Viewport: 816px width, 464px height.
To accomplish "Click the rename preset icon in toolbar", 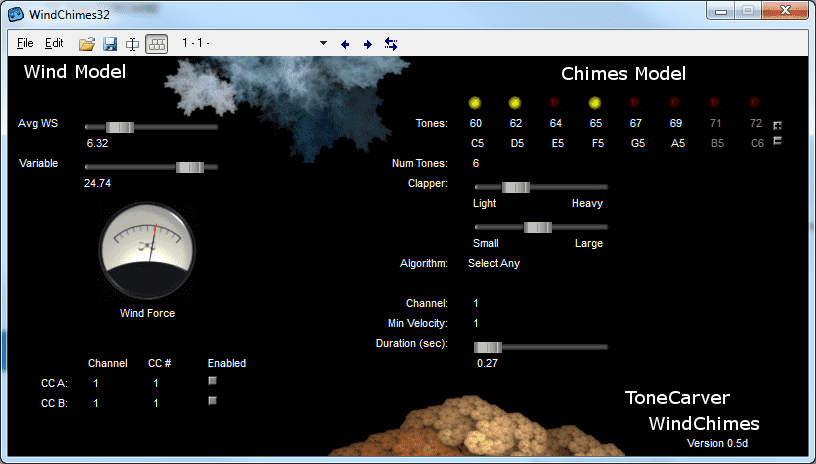I will tap(133, 44).
